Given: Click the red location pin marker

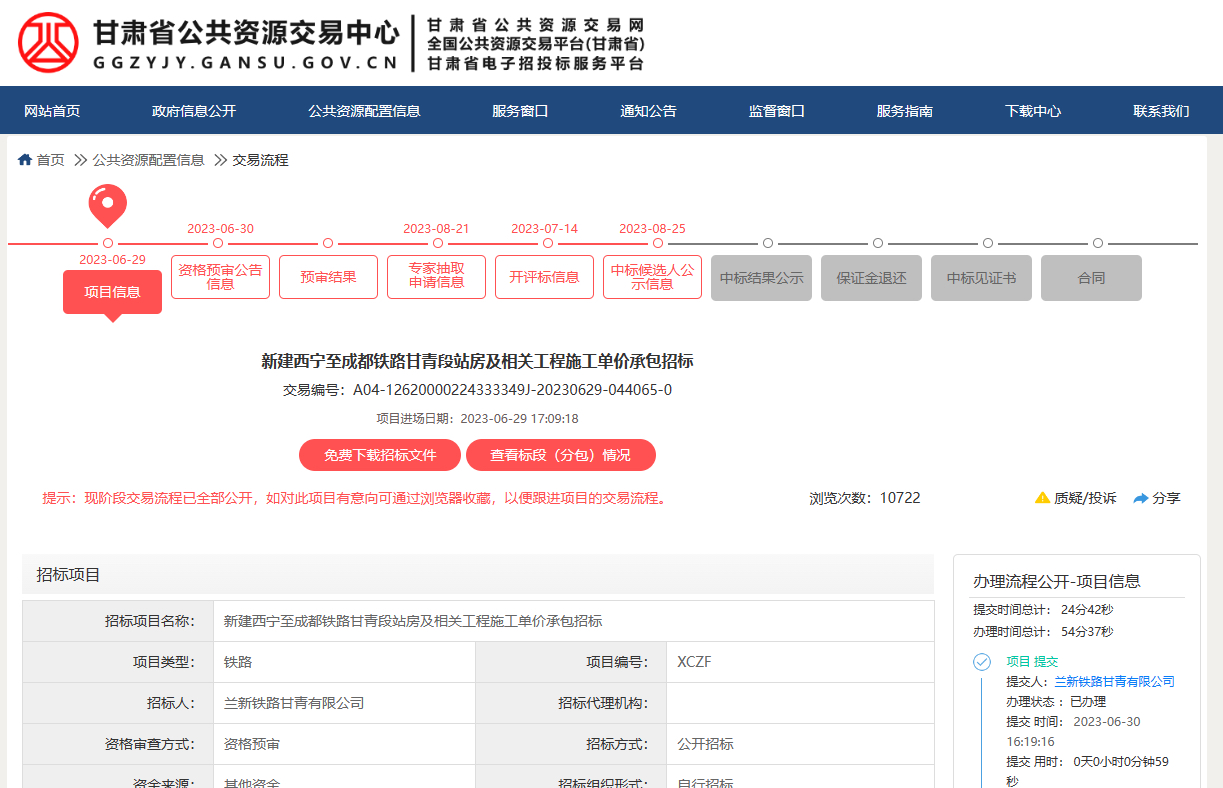Looking at the screenshot, I should coord(108,204).
